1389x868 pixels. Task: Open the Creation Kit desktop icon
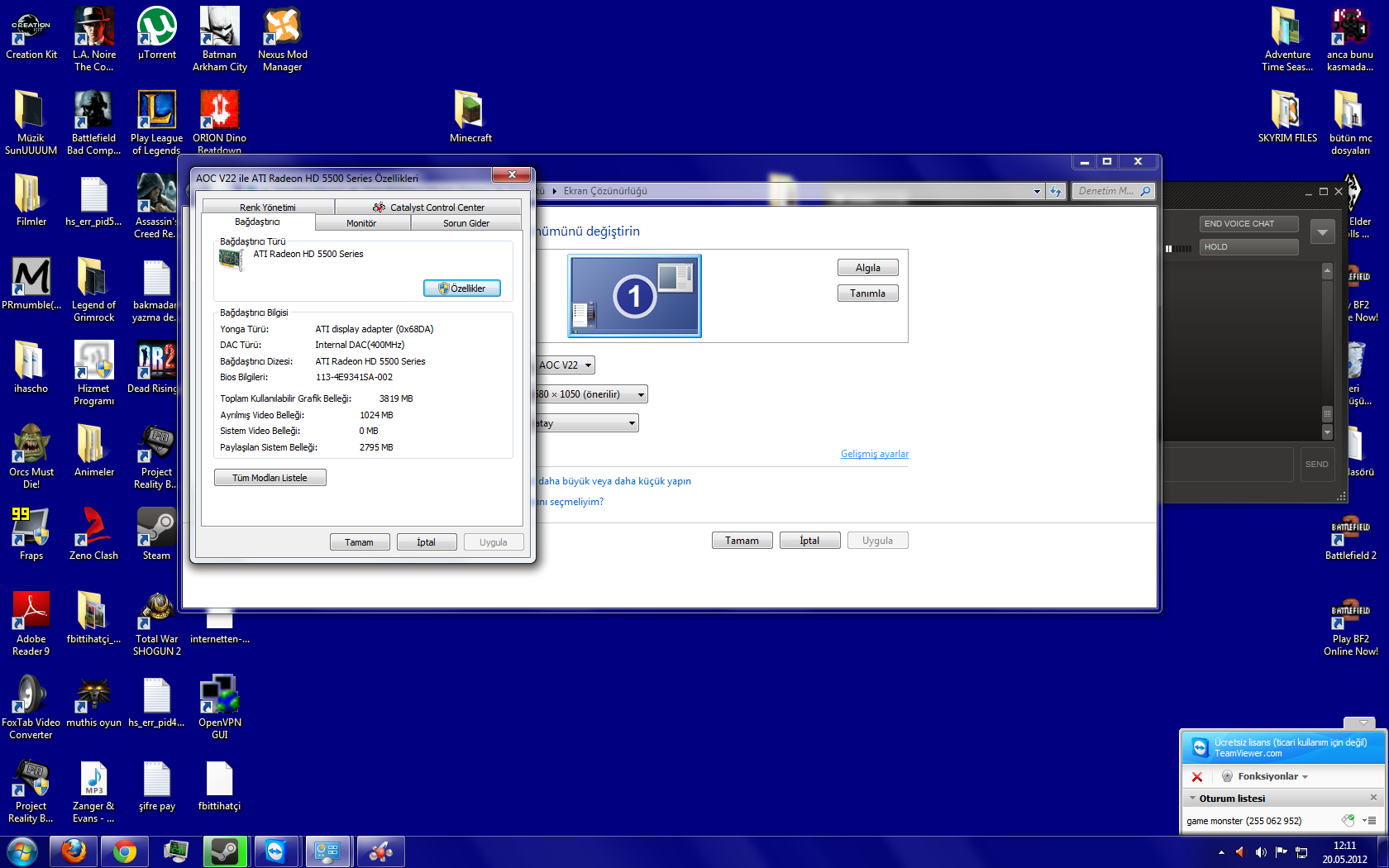click(31, 34)
